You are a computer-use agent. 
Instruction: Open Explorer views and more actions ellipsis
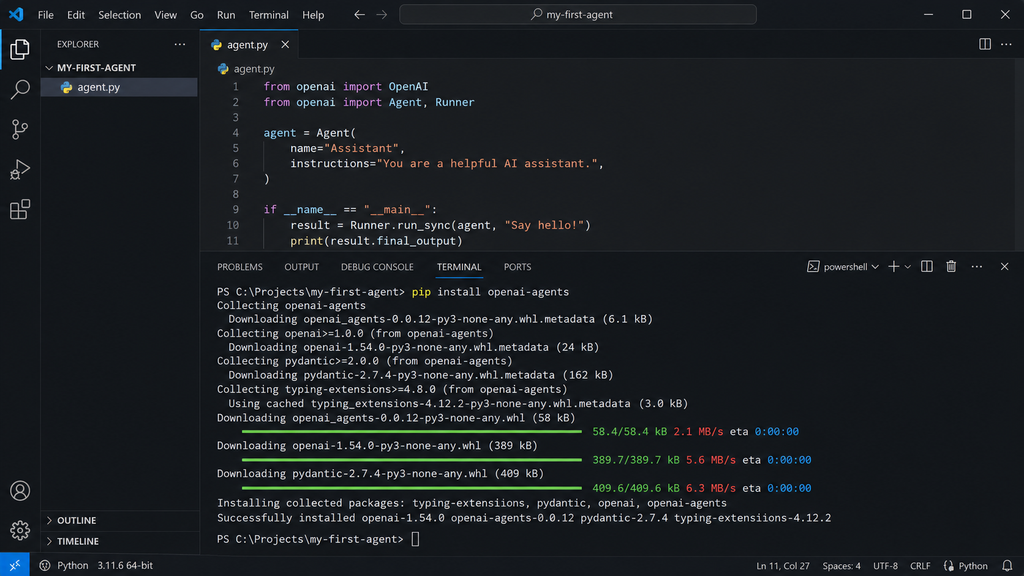(180, 44)
